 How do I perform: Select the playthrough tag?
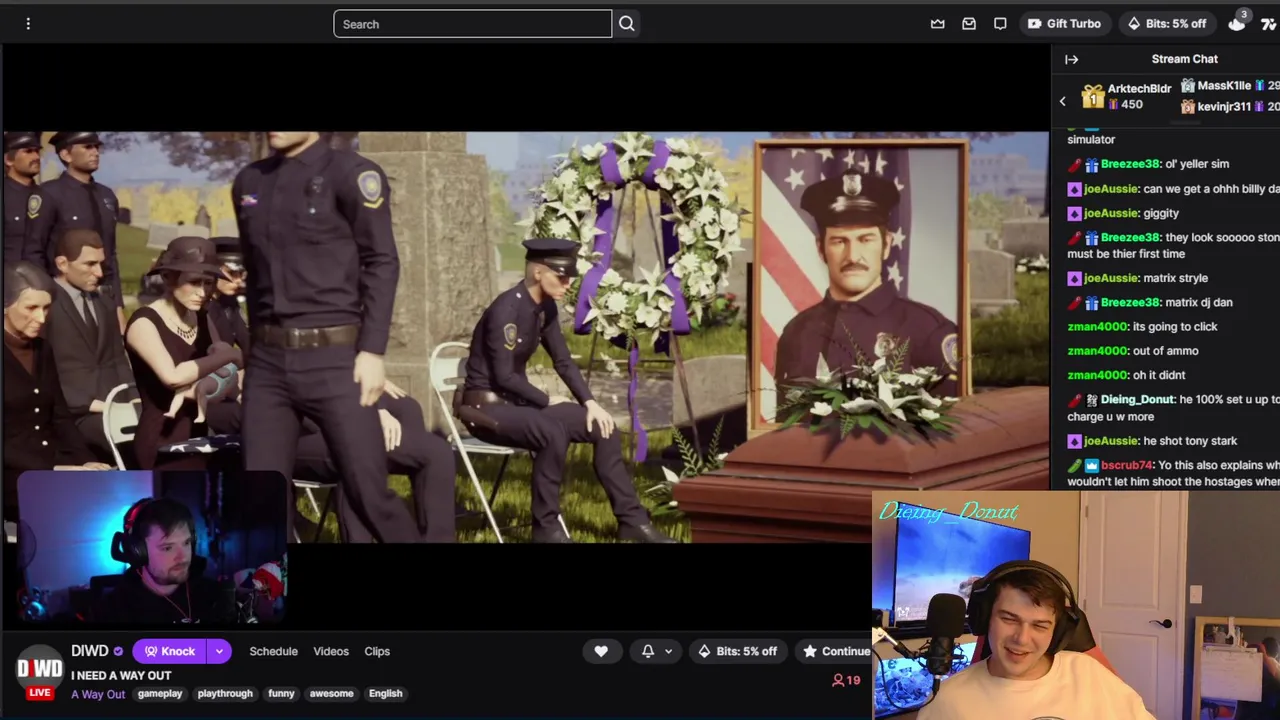tap(225, 694)
